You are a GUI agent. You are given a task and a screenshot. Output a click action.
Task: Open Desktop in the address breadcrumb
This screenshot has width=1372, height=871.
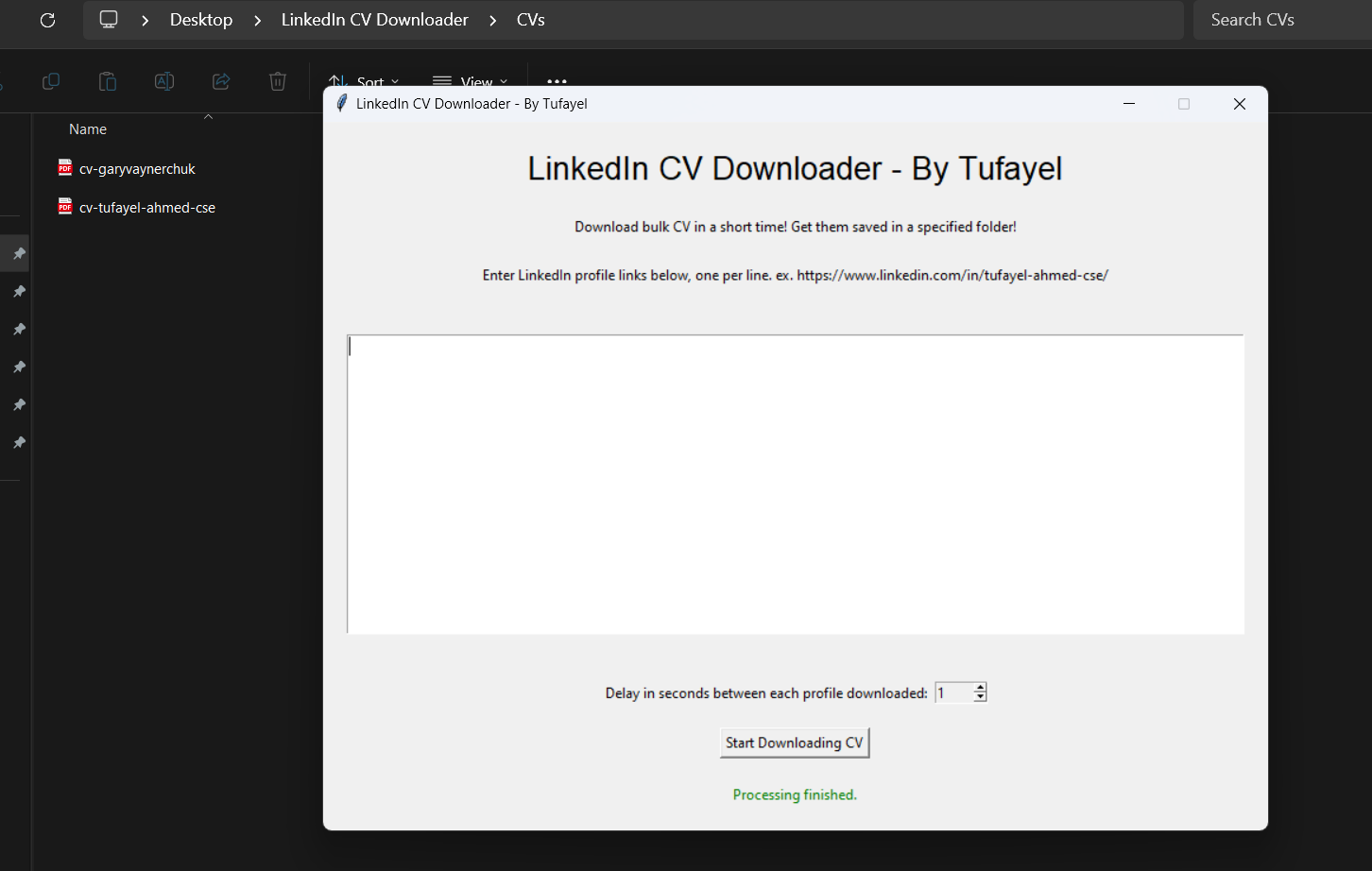[201, 20]
